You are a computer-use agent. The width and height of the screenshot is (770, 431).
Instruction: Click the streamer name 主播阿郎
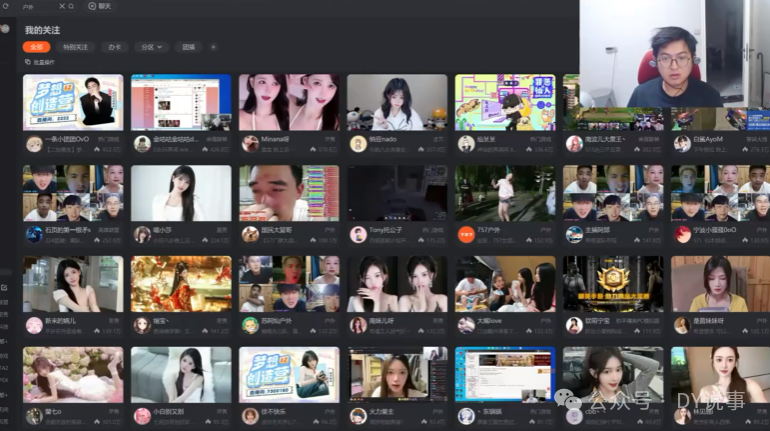597,230
